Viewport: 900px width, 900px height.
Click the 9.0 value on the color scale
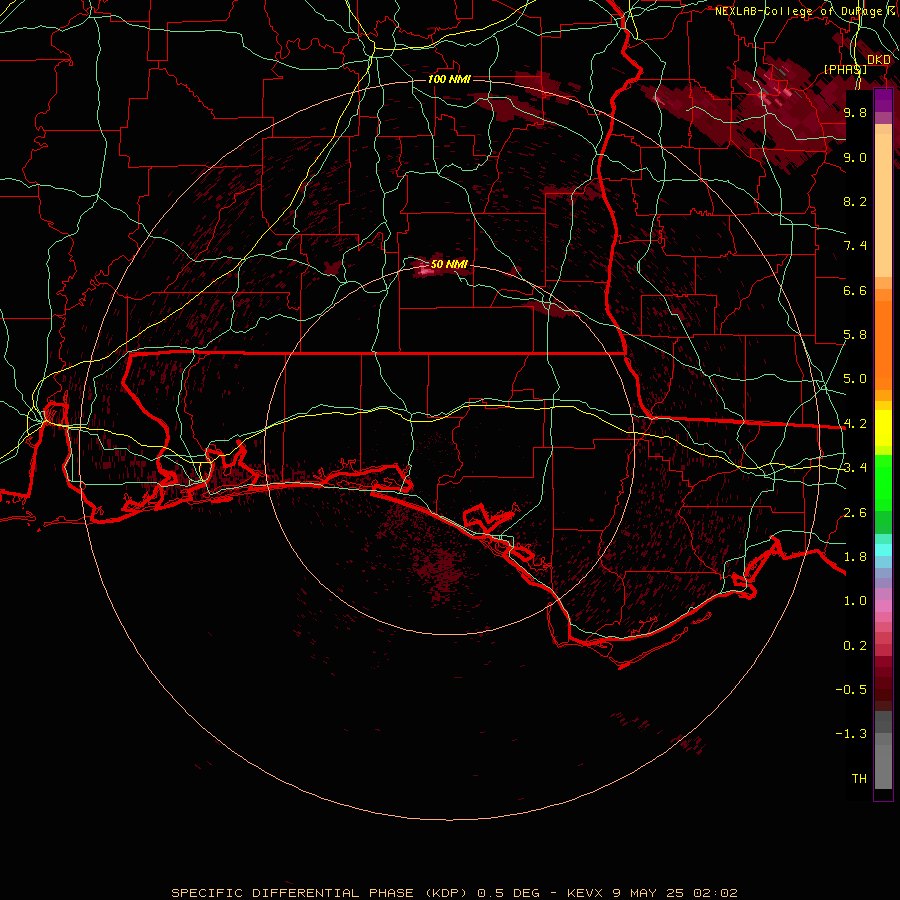click(855, 157)
